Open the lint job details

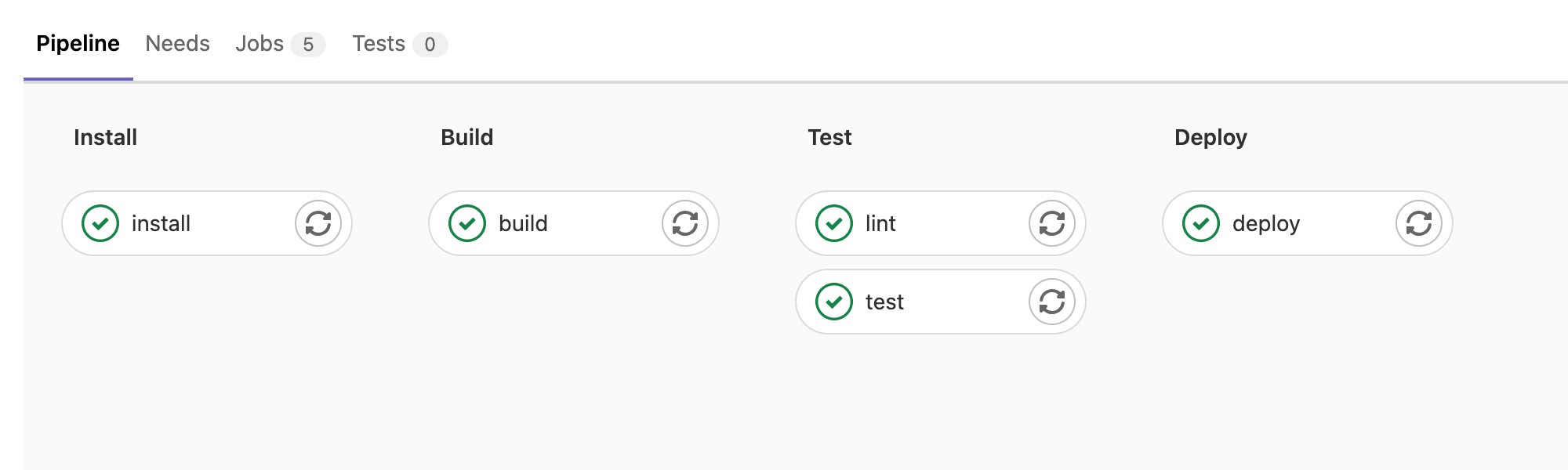point(881,222)
